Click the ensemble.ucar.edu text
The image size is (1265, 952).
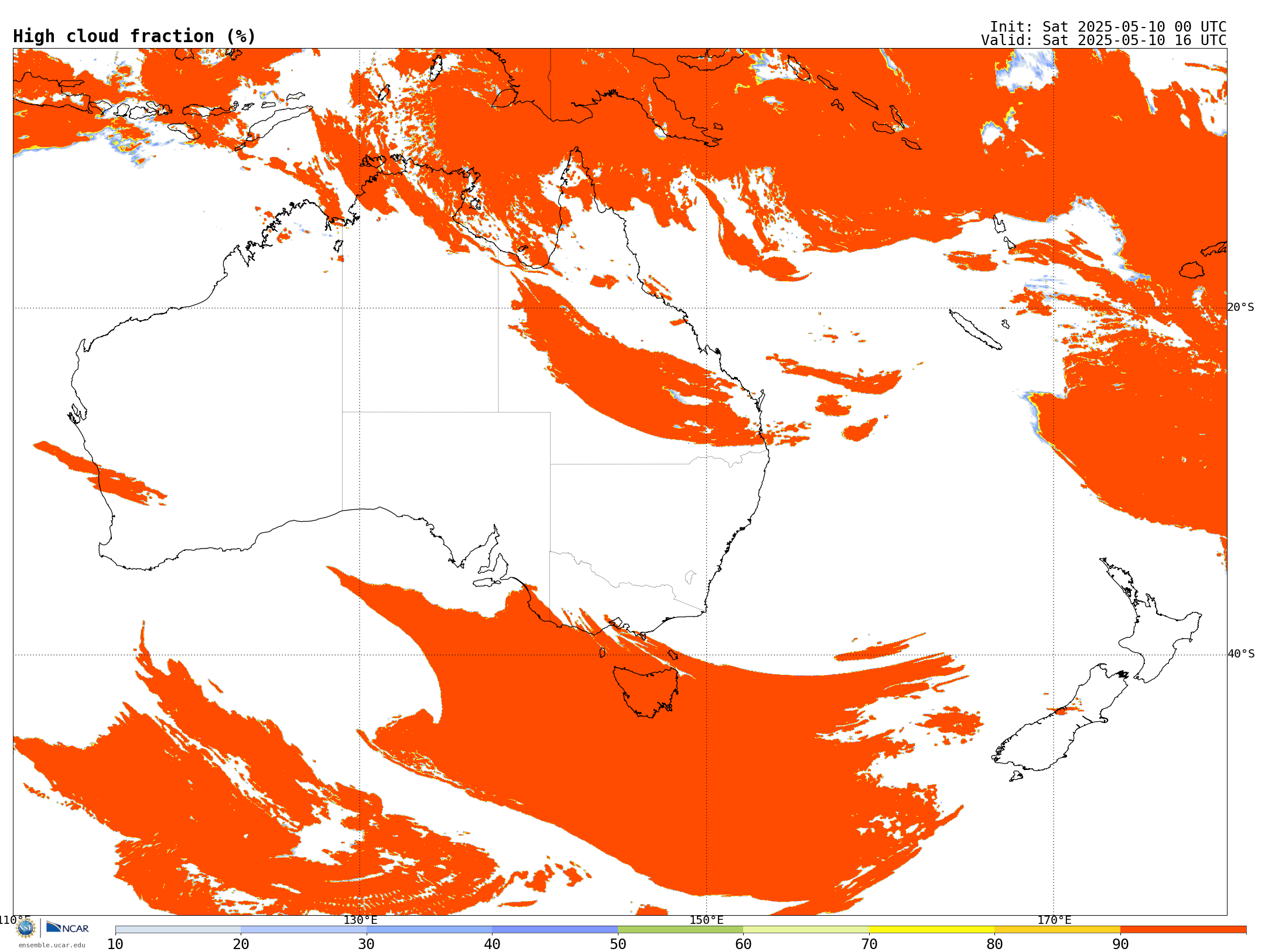52,945
